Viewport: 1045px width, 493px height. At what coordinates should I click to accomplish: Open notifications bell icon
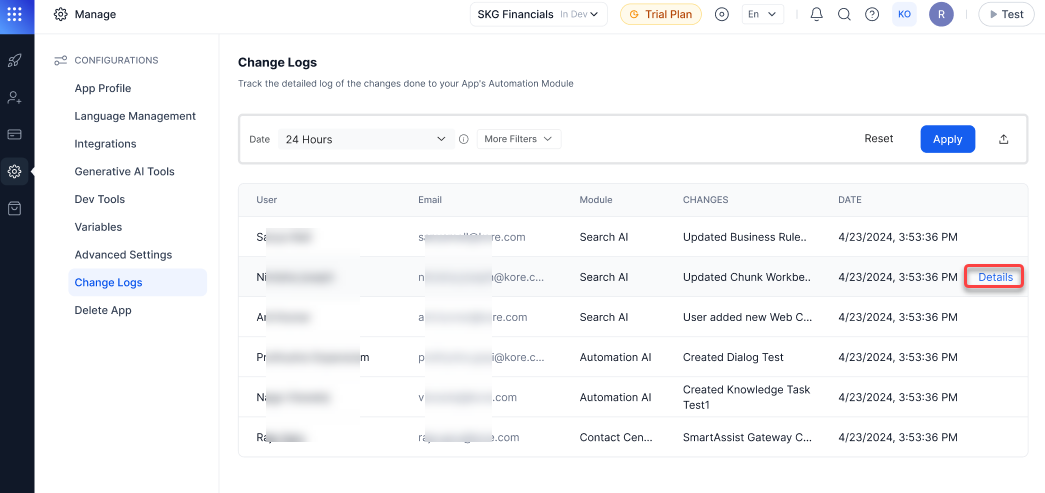816,15
